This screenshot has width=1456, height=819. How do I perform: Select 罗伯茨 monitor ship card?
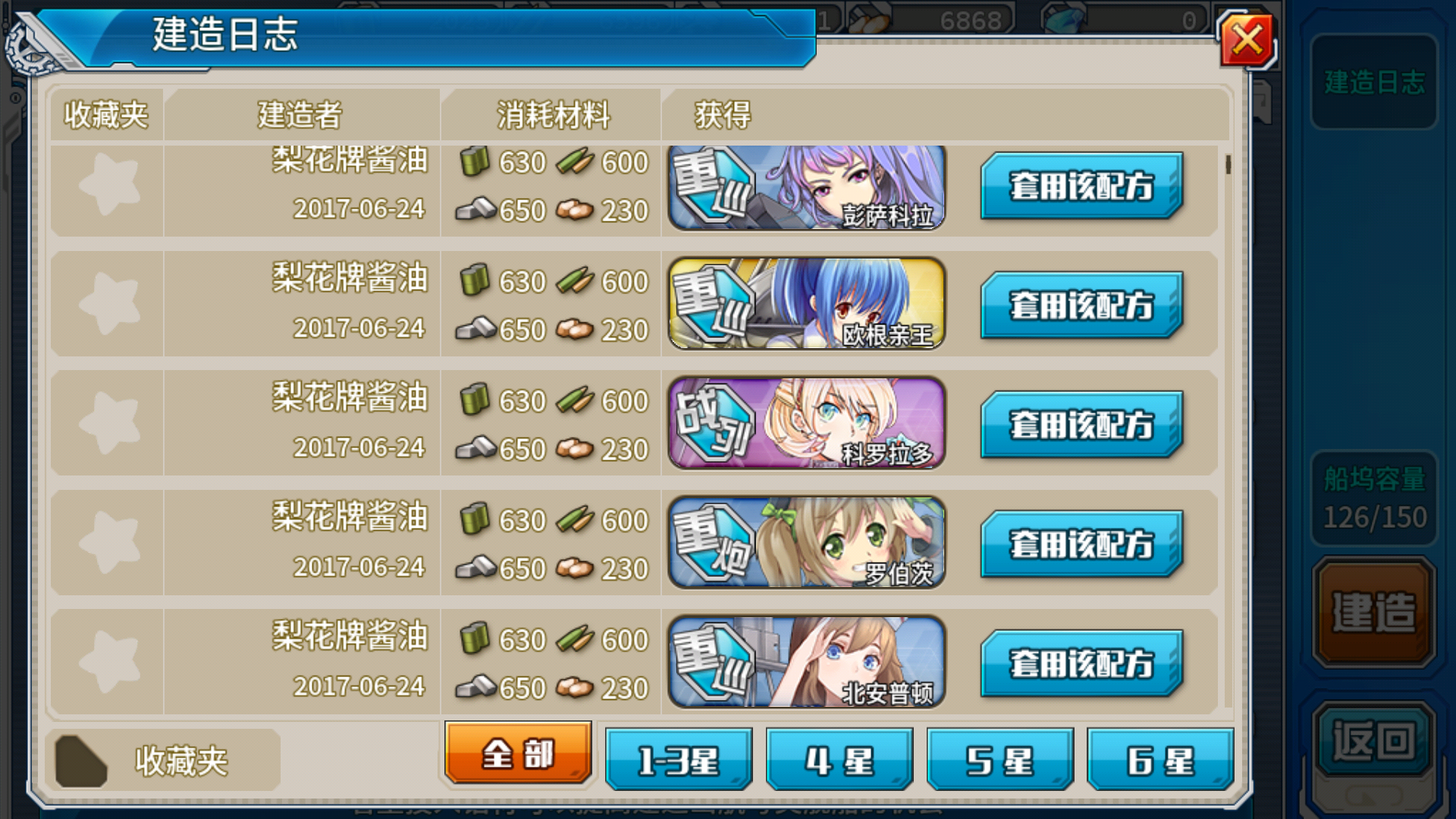point(807,542)
